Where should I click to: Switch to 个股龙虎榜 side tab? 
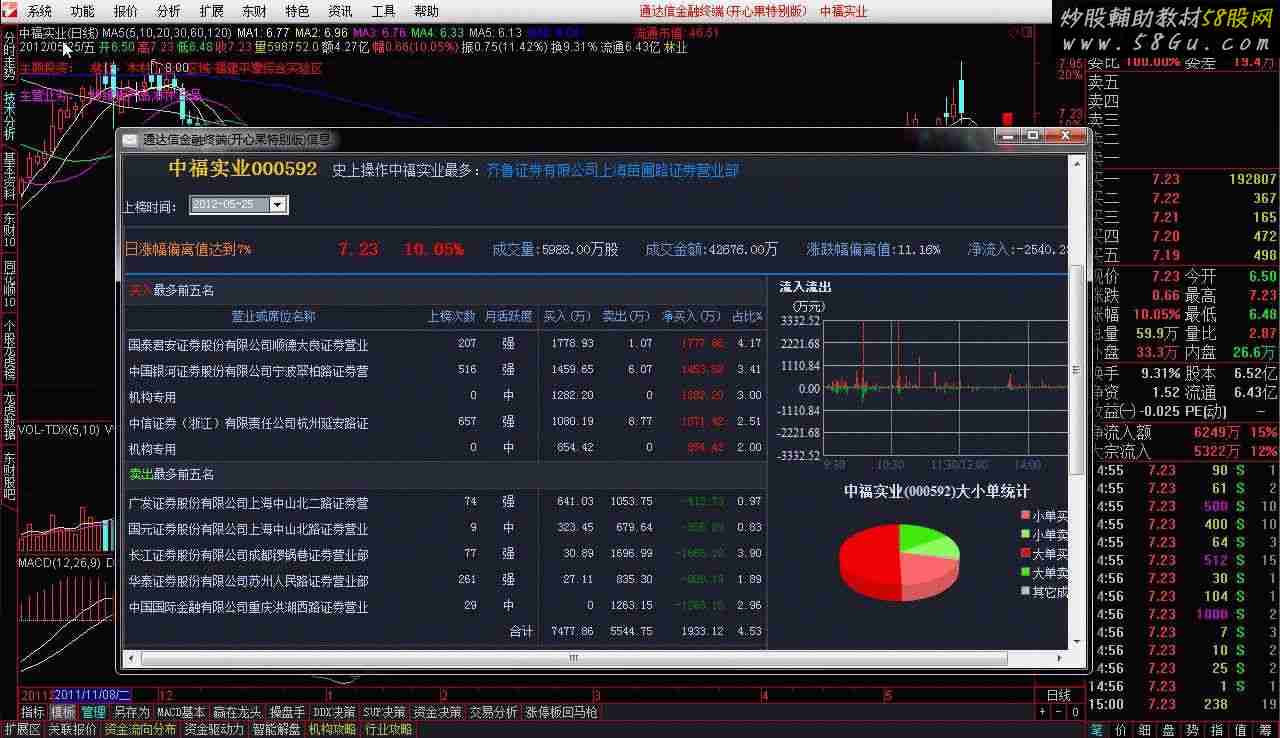point(9,349)
